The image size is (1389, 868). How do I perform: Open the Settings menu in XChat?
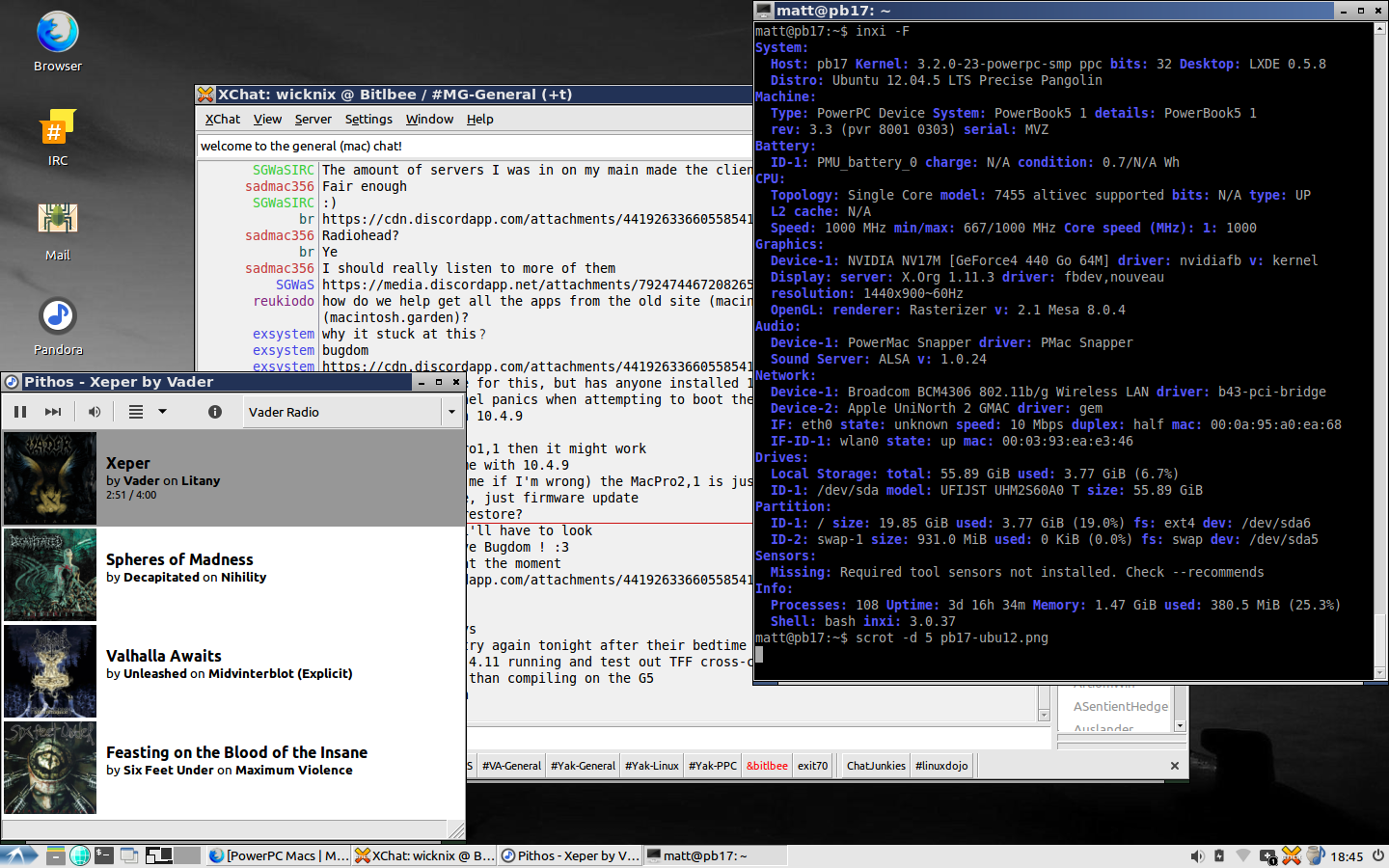point(368,119)
